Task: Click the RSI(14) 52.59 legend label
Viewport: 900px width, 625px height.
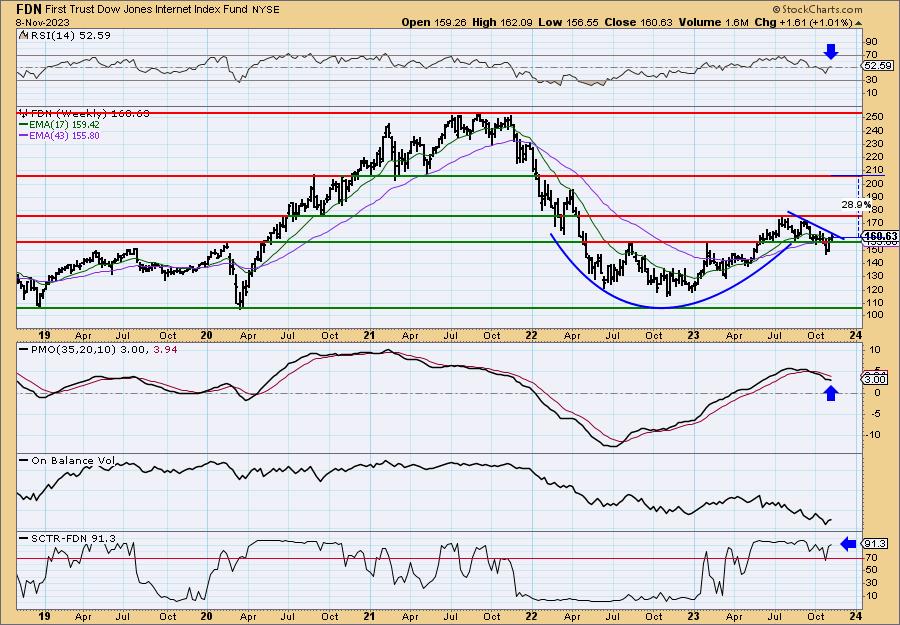Action: tap(71, 35)
